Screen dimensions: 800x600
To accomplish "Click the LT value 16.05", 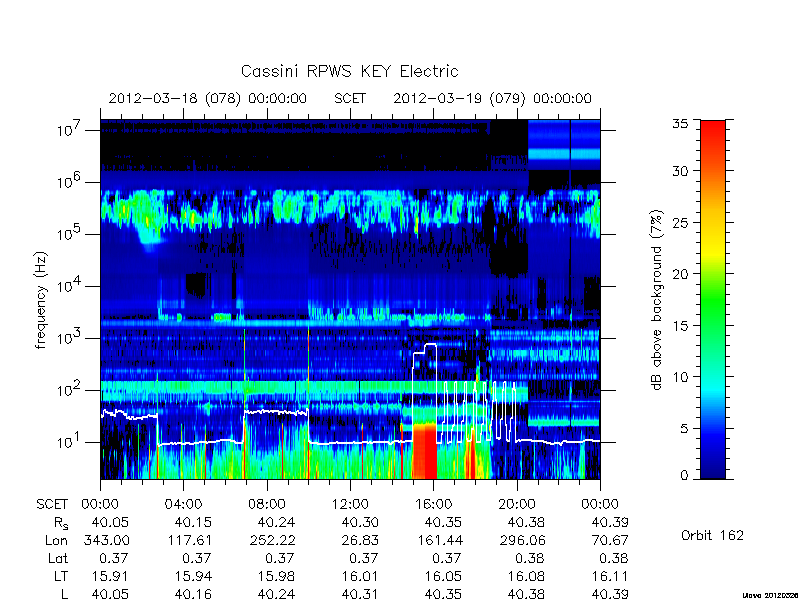I will click(443, 576).
